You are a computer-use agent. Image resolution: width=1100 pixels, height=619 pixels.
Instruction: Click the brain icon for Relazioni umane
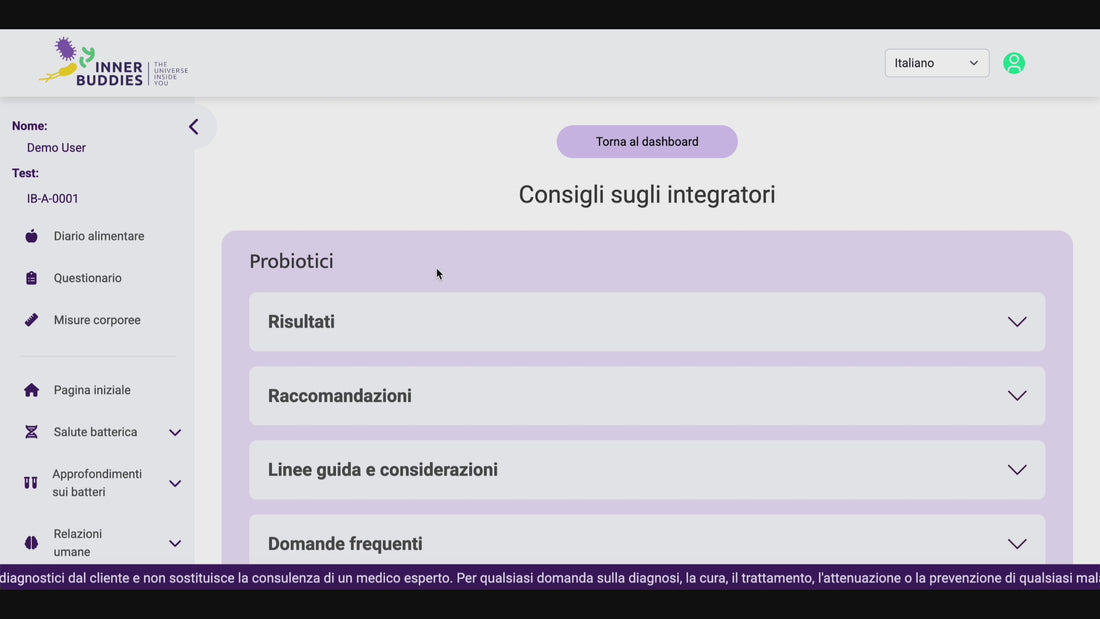coord(32,543)
